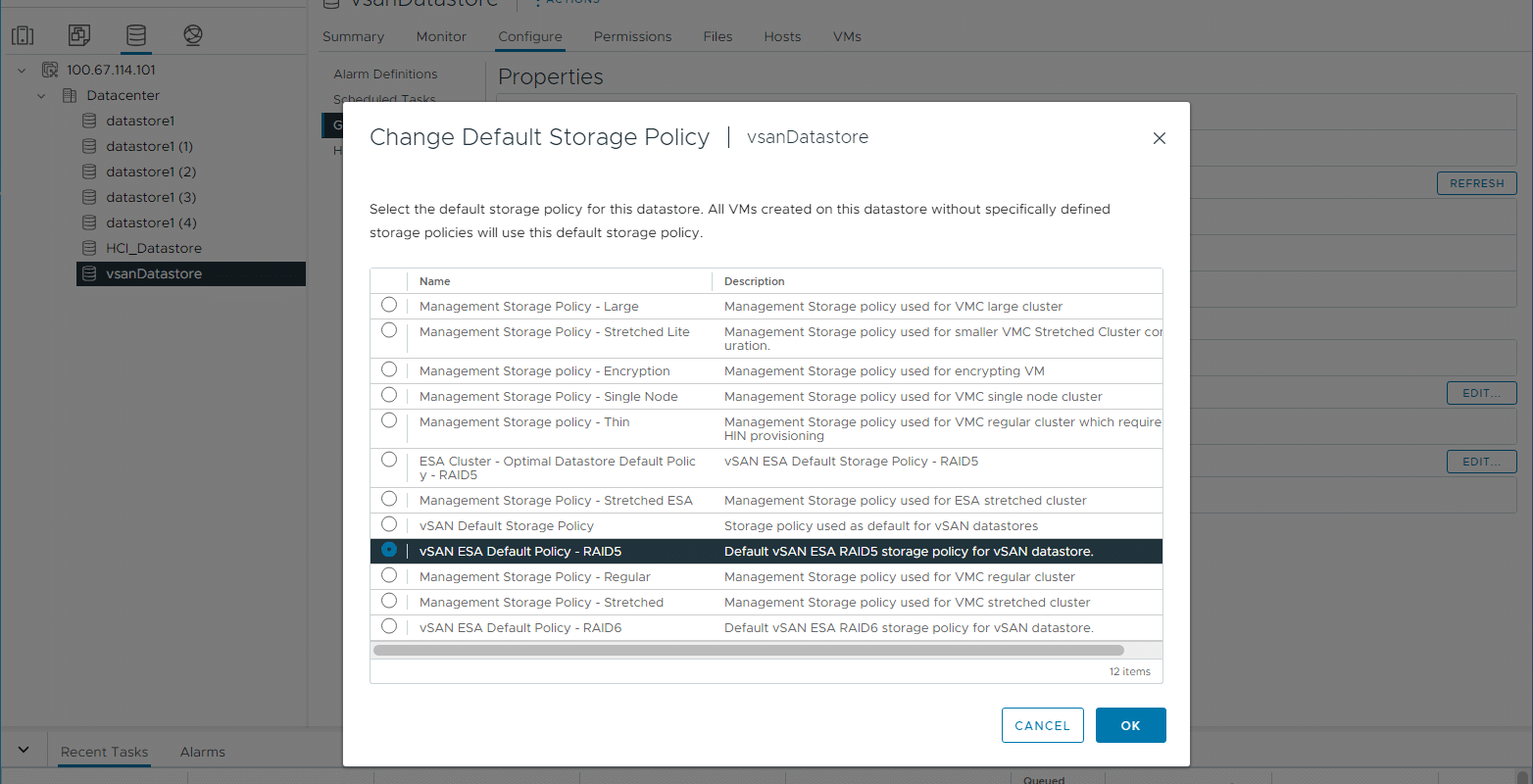Screen dimensions: 1533x784
Task: Collapse the Recent Tasks bottom panel chevron
Action: [x=24, y=751]
